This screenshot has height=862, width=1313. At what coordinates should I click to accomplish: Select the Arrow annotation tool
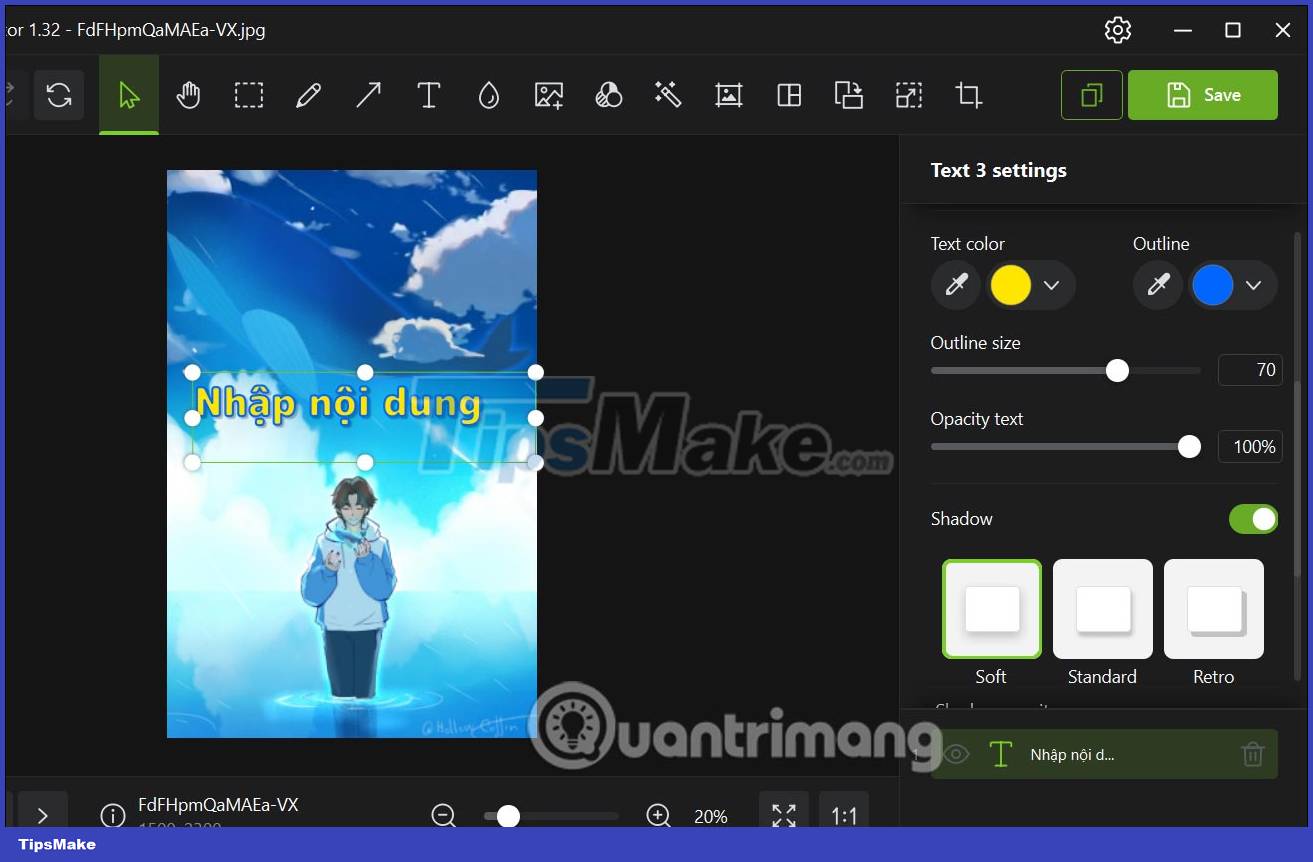(368, 95)
